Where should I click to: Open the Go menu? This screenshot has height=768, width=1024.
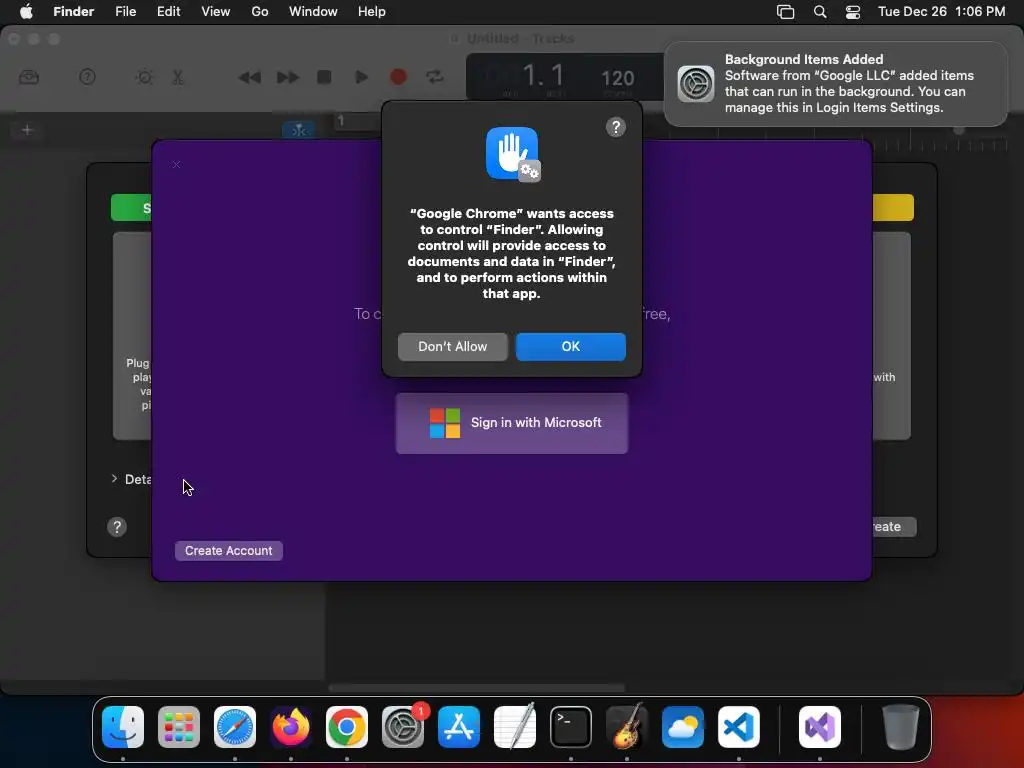click(260, 12)
